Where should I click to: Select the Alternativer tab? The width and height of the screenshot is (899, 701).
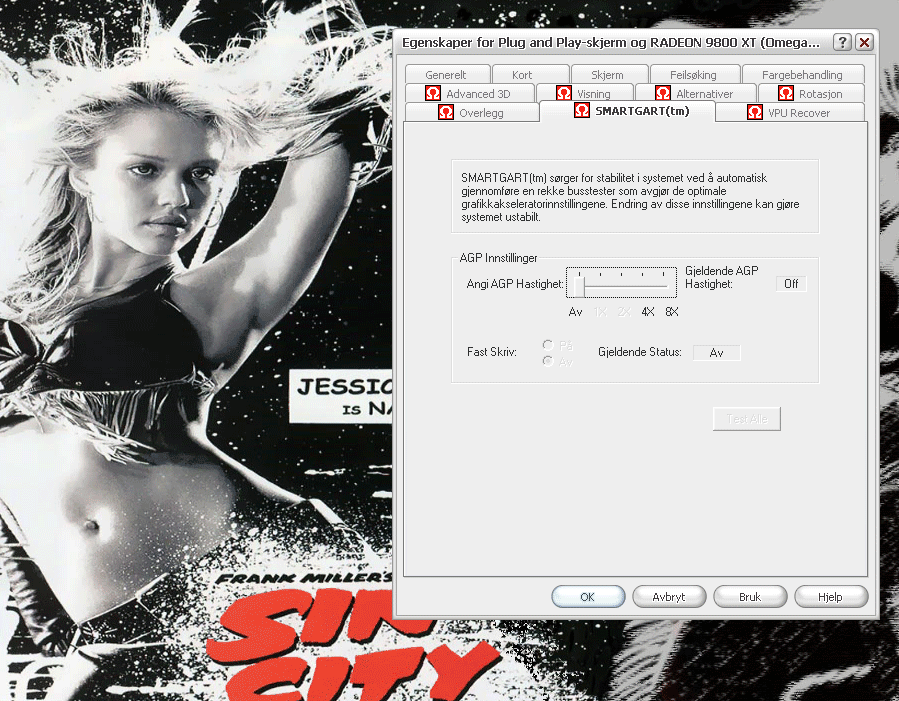tap(695, 93)
